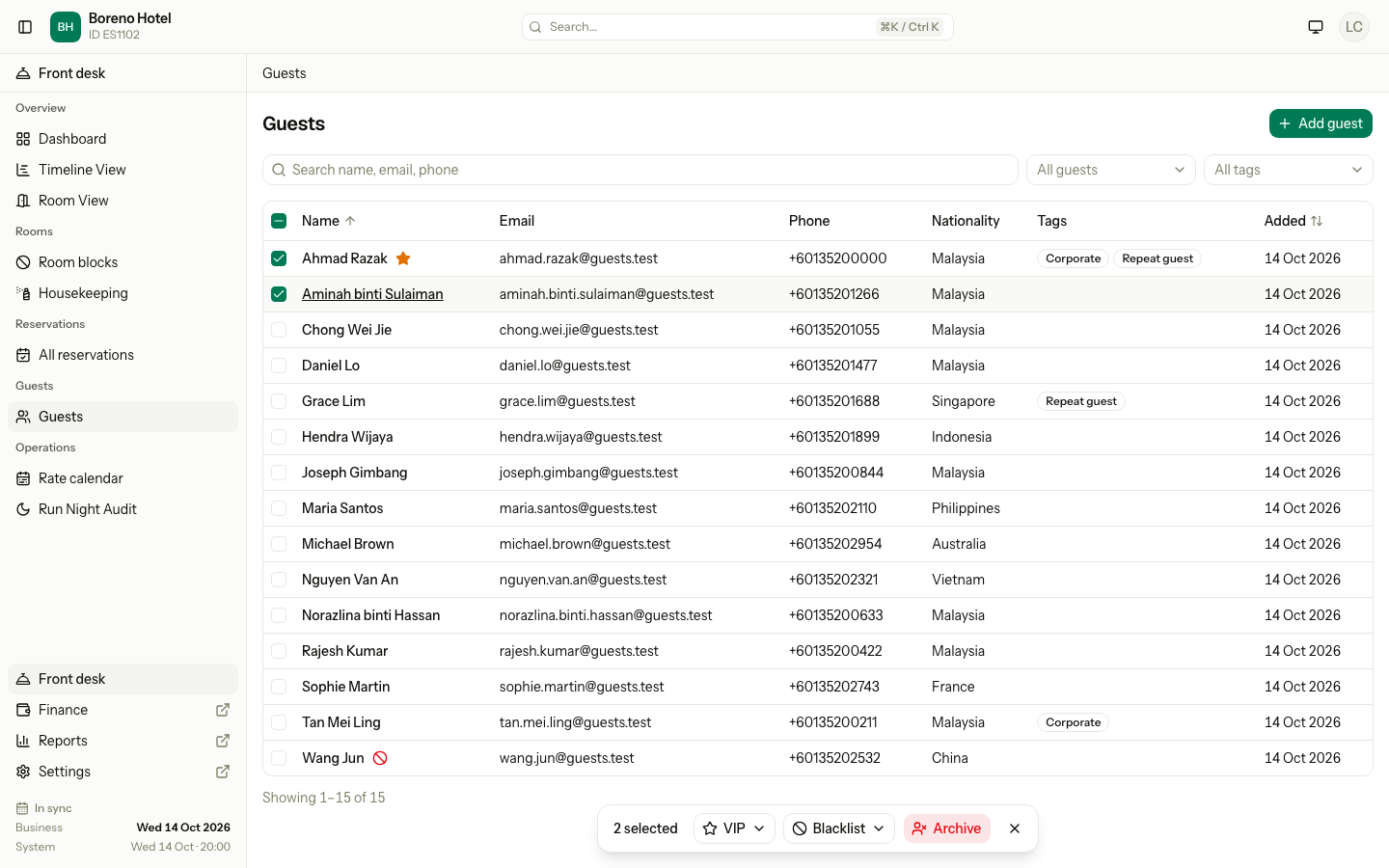Dismiss the selection bar with X
1389x868 pixels.
(1015, 828)
